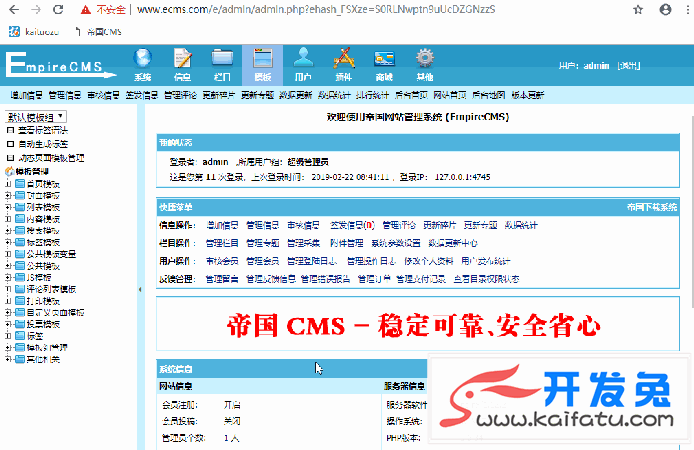Click the folder icon of 标签

click(x=19, y=335)
